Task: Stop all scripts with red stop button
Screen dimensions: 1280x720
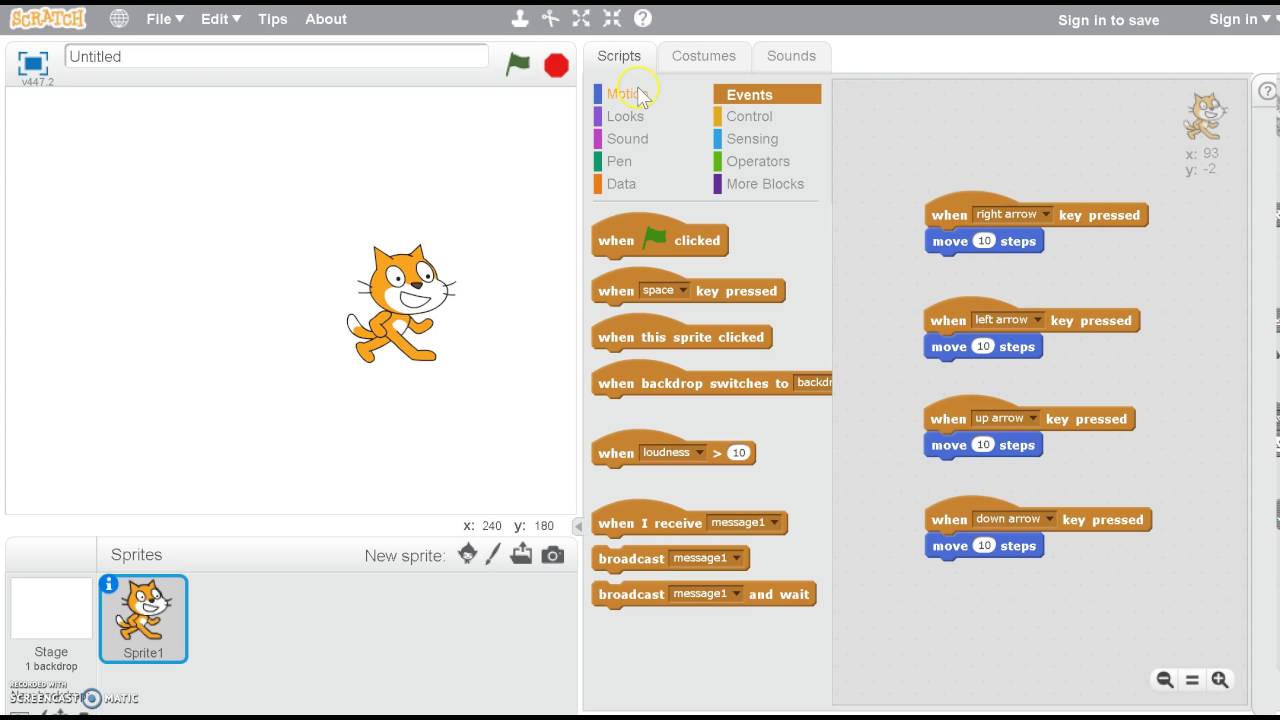Action: click(556, 65)
